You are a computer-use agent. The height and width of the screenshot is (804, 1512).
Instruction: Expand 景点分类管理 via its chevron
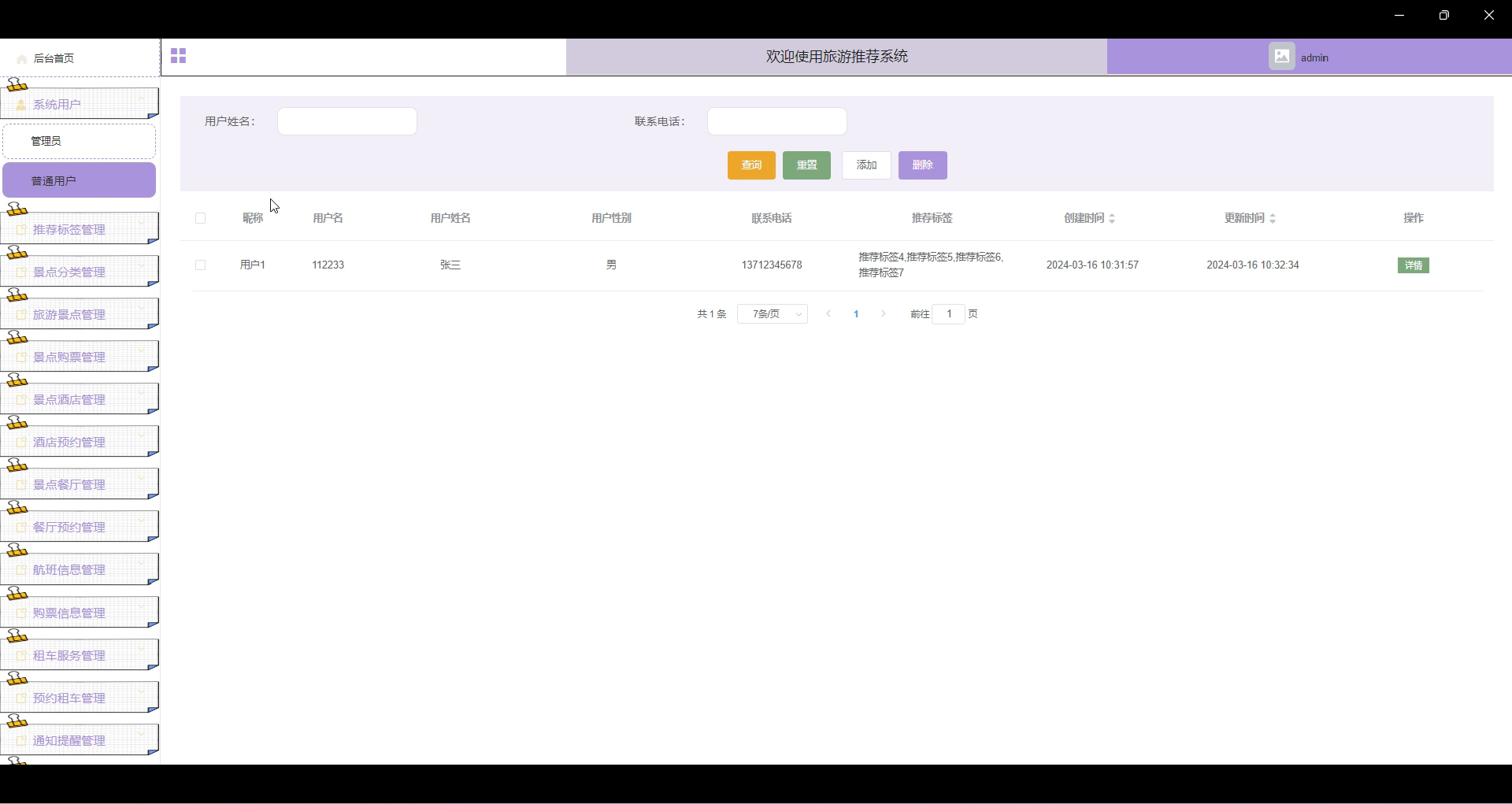[x=142, y=266]
